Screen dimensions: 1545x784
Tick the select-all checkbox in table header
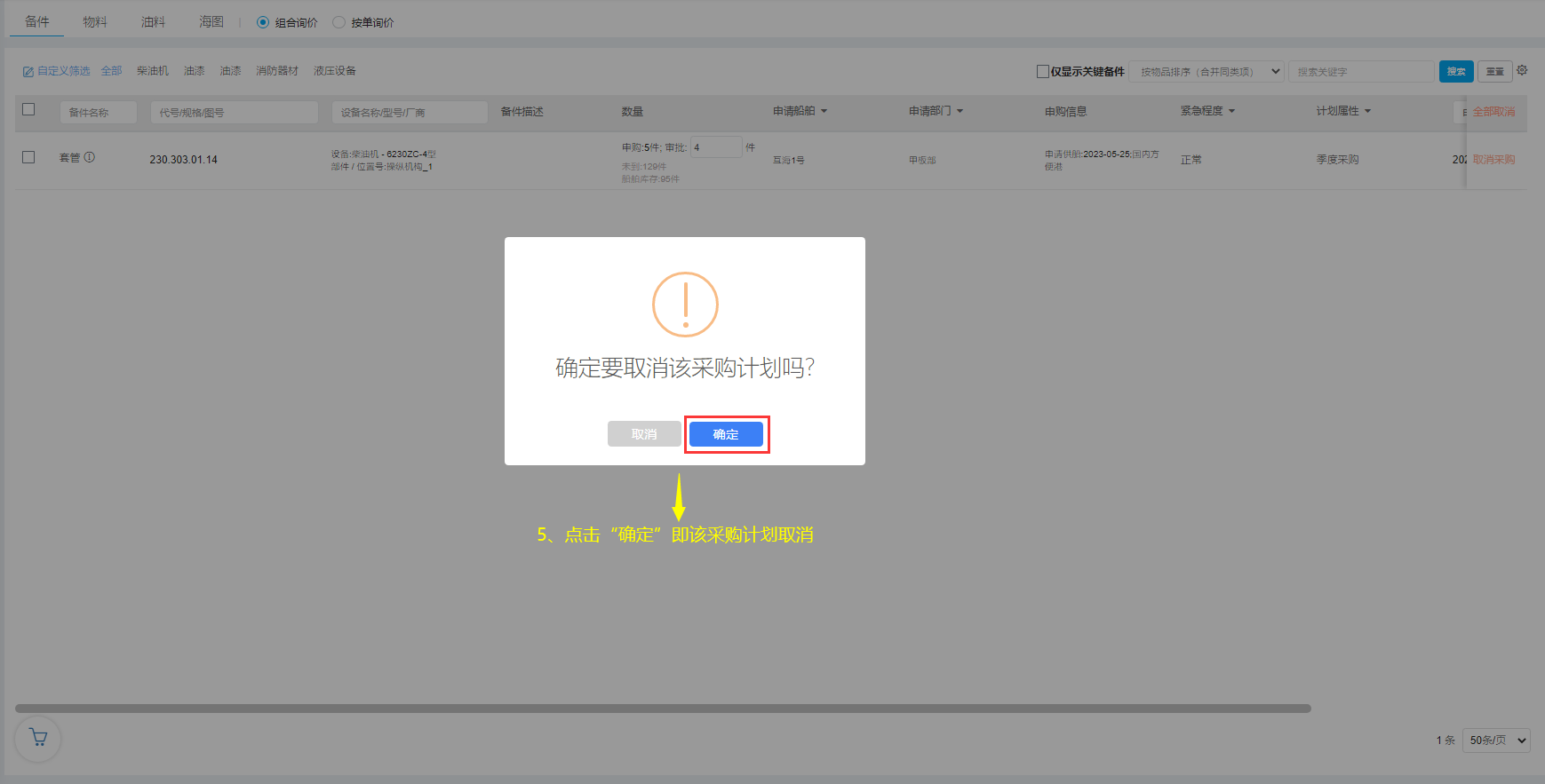pyautogui.click(x=28, y=109)
